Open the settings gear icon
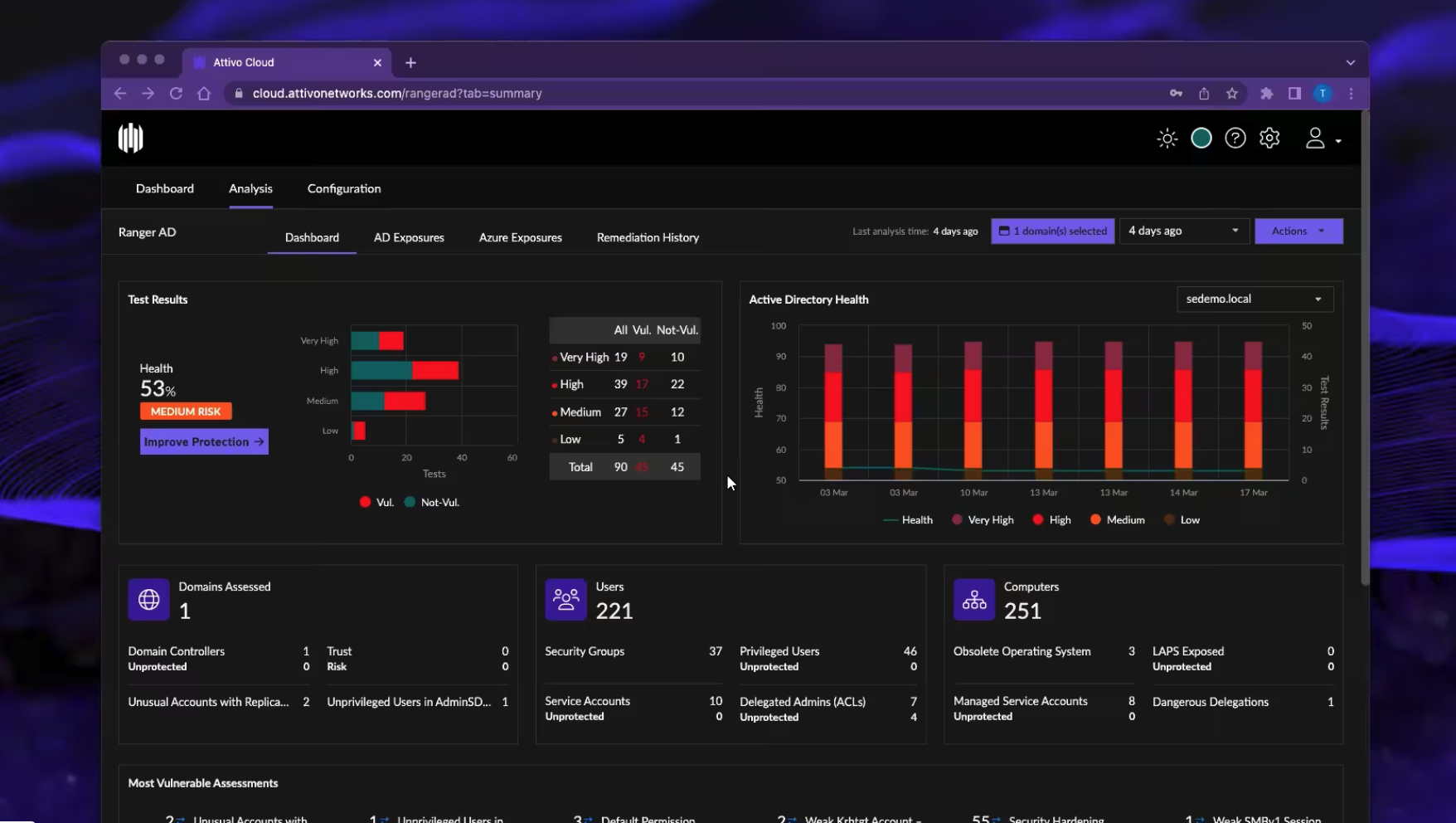 tap(1269, 139)
